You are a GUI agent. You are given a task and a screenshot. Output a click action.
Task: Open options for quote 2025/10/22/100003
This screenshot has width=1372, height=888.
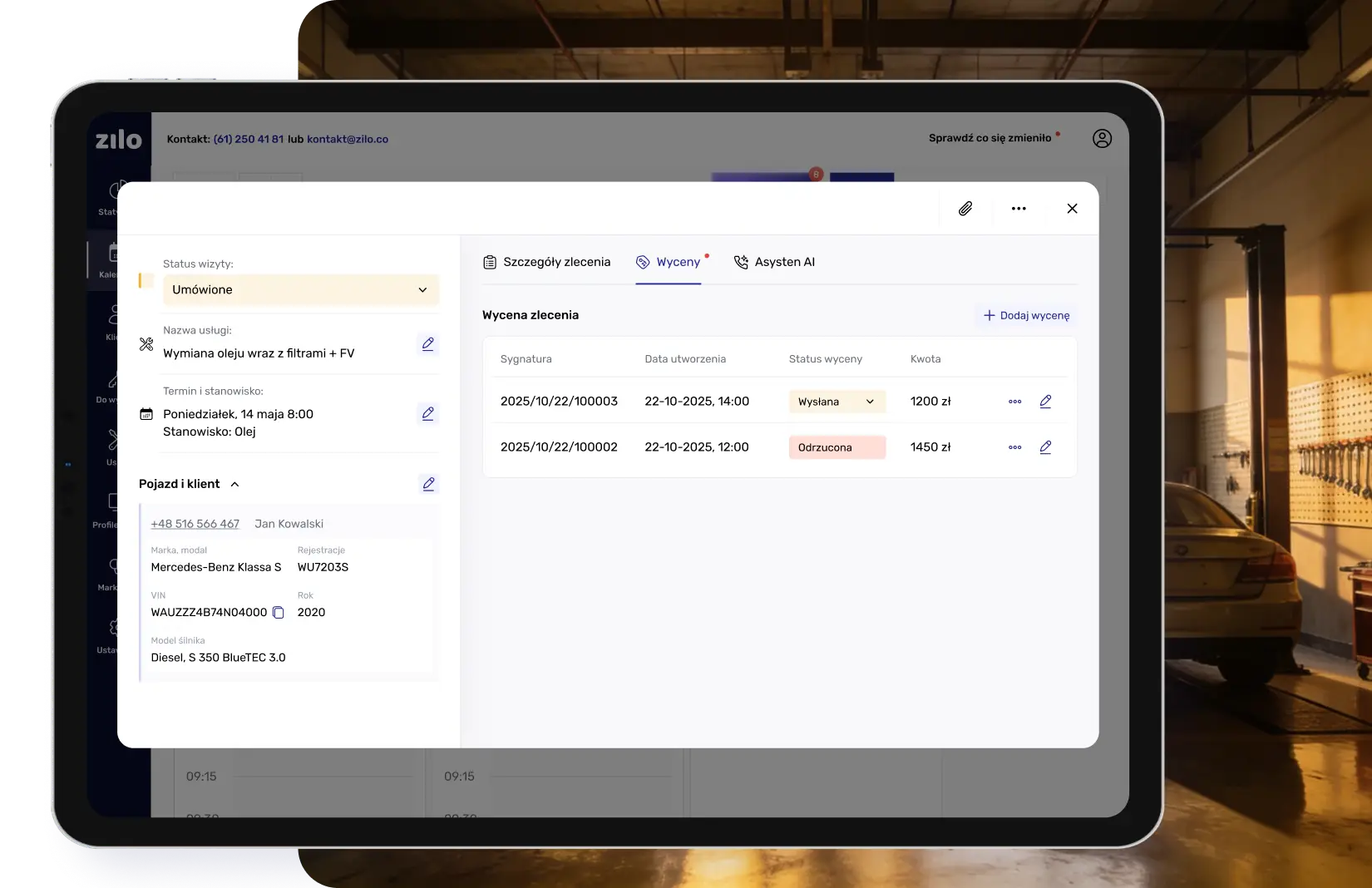pyautogui.click(x=1014, y=402)
